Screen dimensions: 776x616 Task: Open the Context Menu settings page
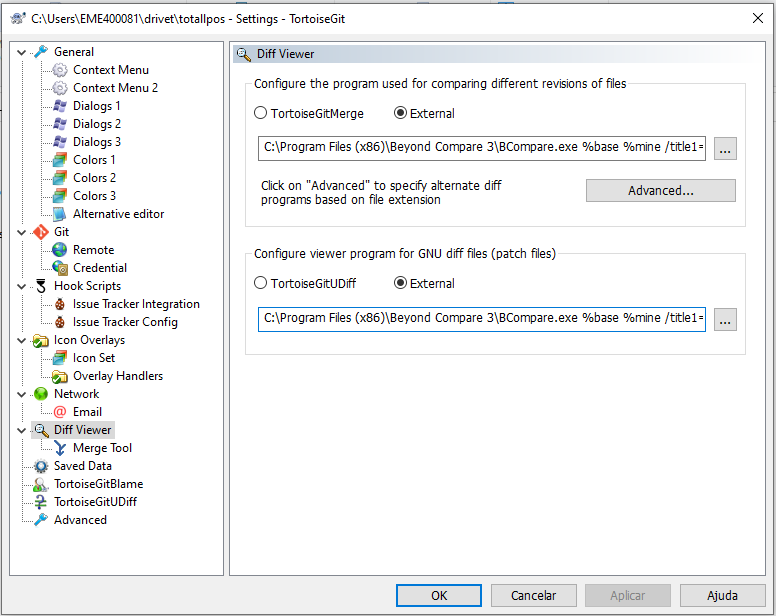click(110, 70)
